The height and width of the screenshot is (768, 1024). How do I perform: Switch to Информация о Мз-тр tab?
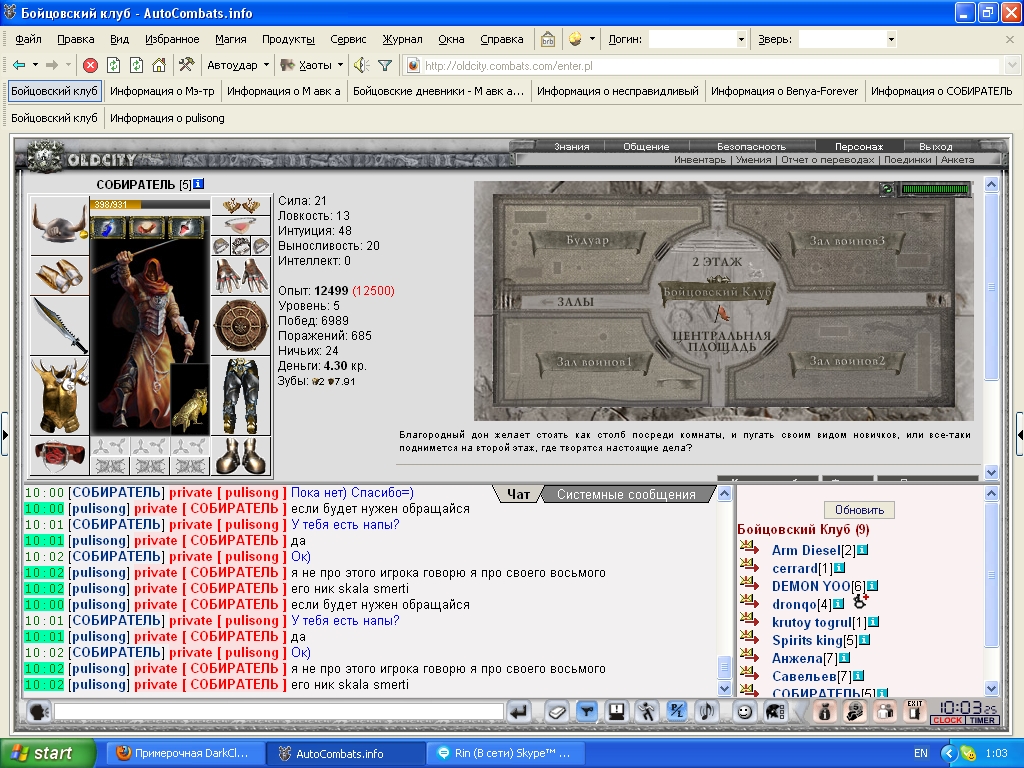(162, 91)
